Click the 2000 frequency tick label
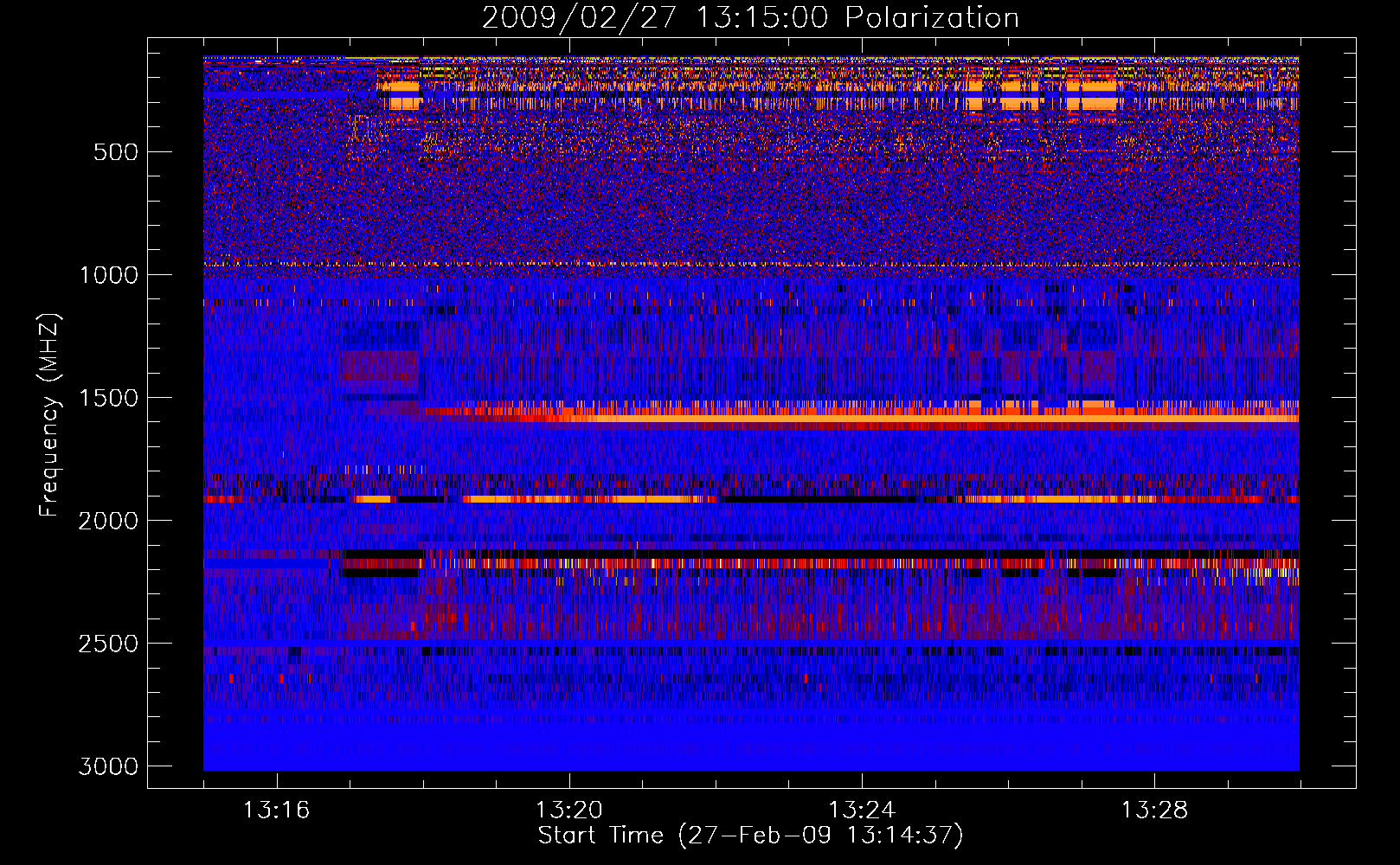This screenshot has height=865, width=1400. [x=108, y=521]
